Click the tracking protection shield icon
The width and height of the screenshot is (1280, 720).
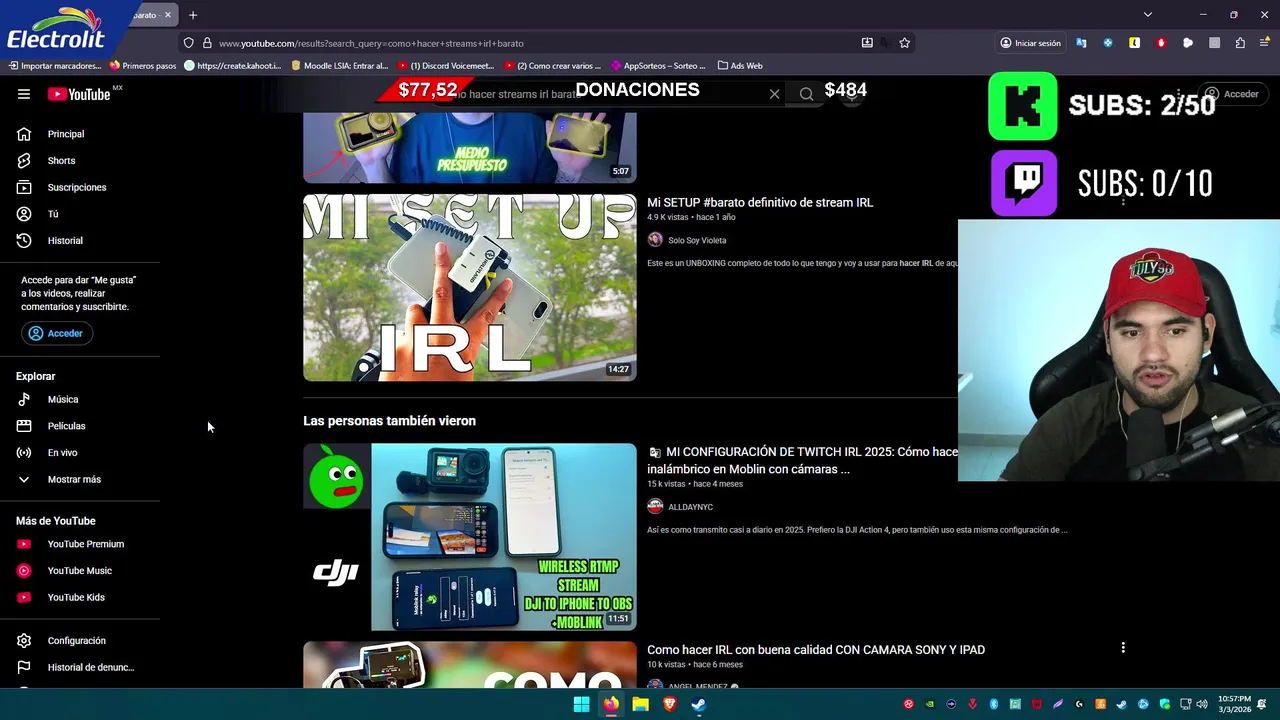(x=188, y=43)
